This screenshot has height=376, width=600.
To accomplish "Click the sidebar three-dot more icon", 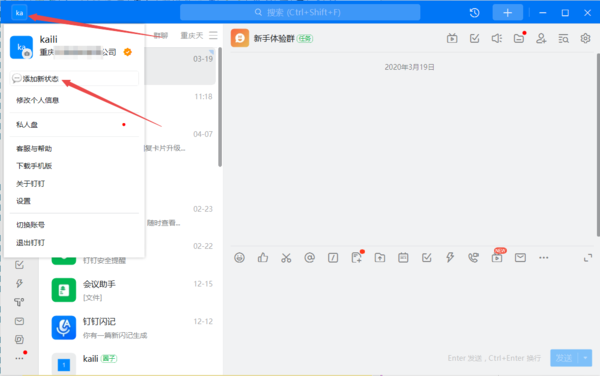I will click(x=20, y=358).
